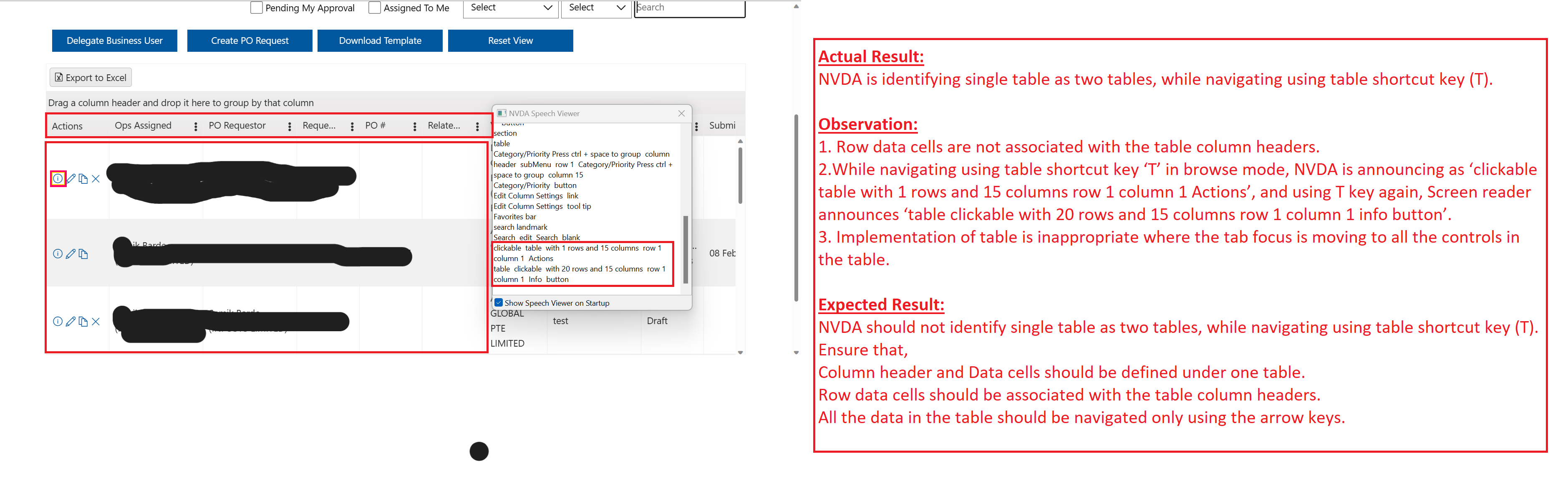Click the Relate... column header

[443, 125]
